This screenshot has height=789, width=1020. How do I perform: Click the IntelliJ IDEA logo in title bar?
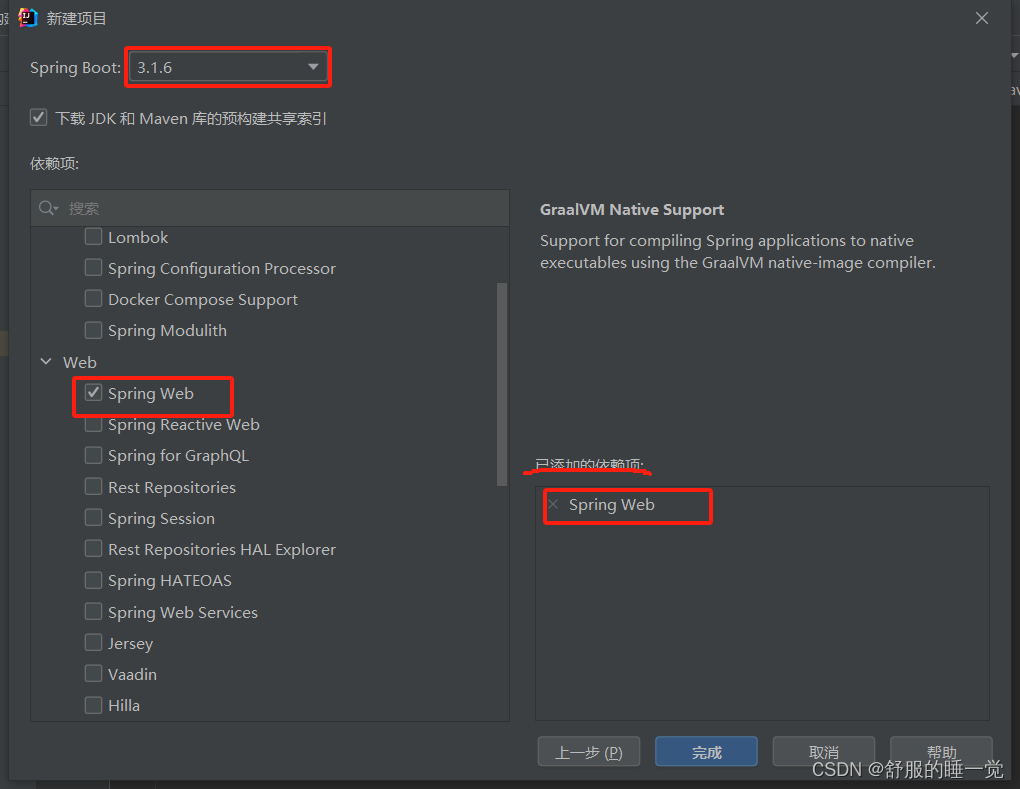[x=27, y=17]
